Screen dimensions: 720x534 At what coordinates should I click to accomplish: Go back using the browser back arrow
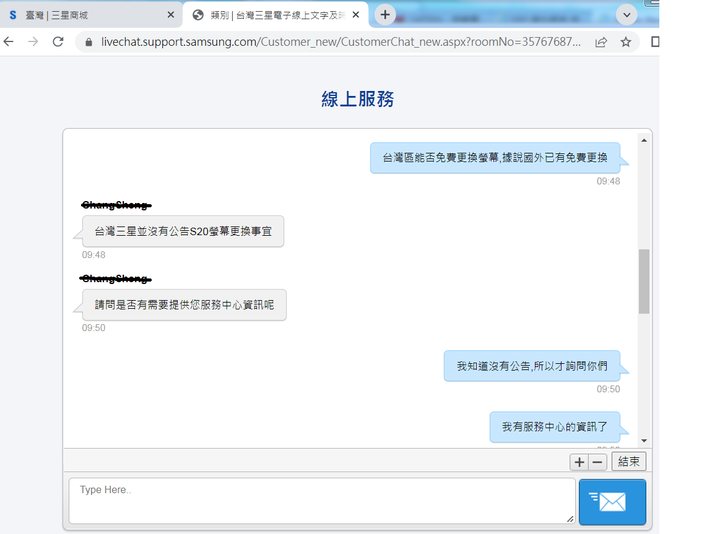[8, 42]
